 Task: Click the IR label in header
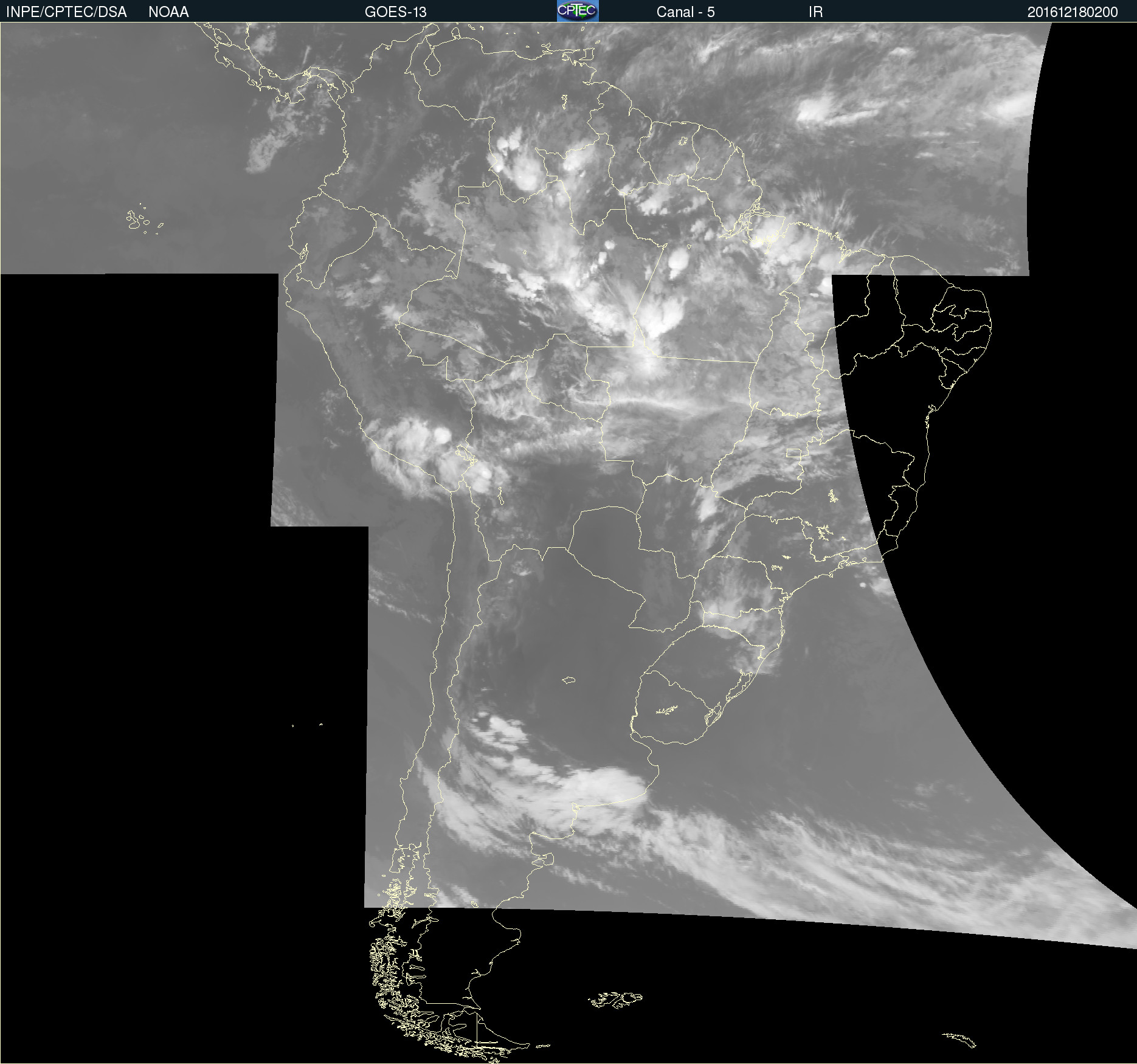[x=815, y=12]
